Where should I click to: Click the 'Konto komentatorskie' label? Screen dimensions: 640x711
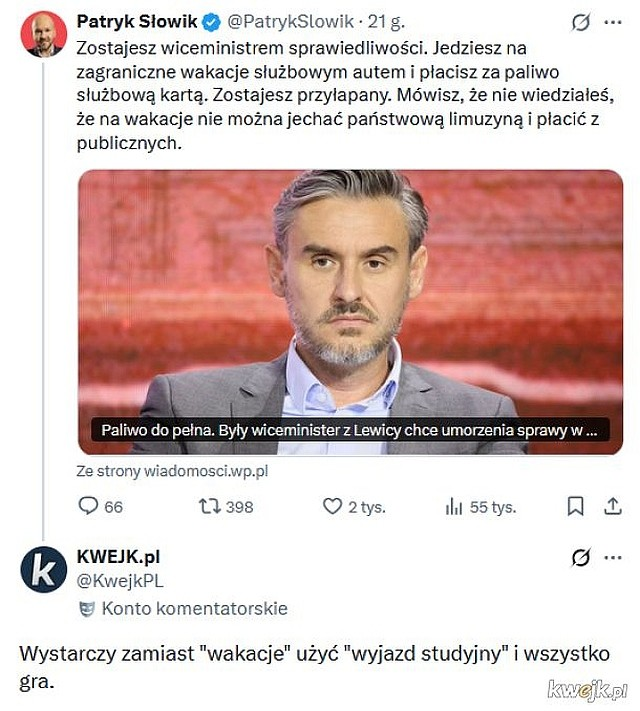194,608
